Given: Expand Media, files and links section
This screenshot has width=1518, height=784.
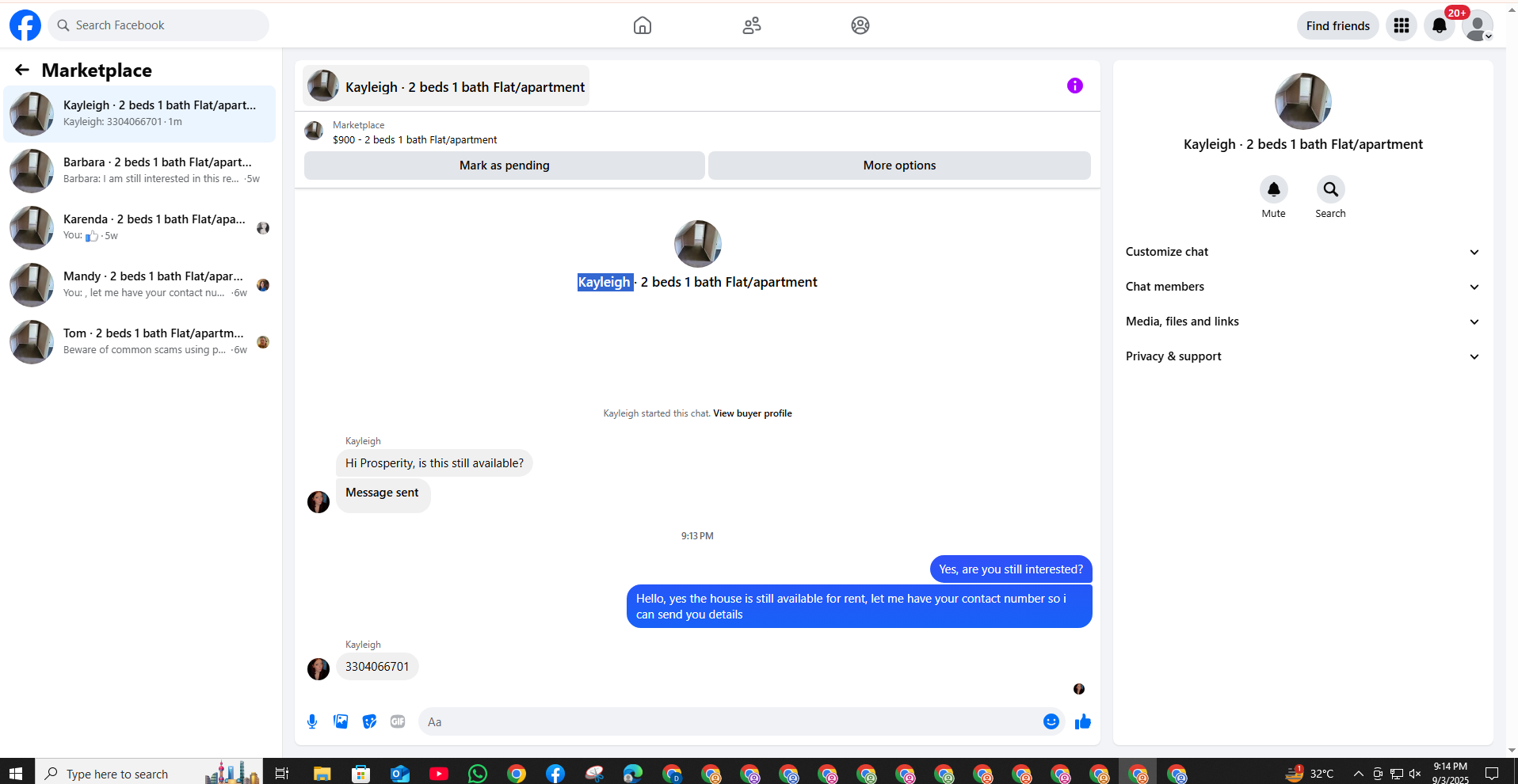Looking at the screenshot, I should point(1303,322).
